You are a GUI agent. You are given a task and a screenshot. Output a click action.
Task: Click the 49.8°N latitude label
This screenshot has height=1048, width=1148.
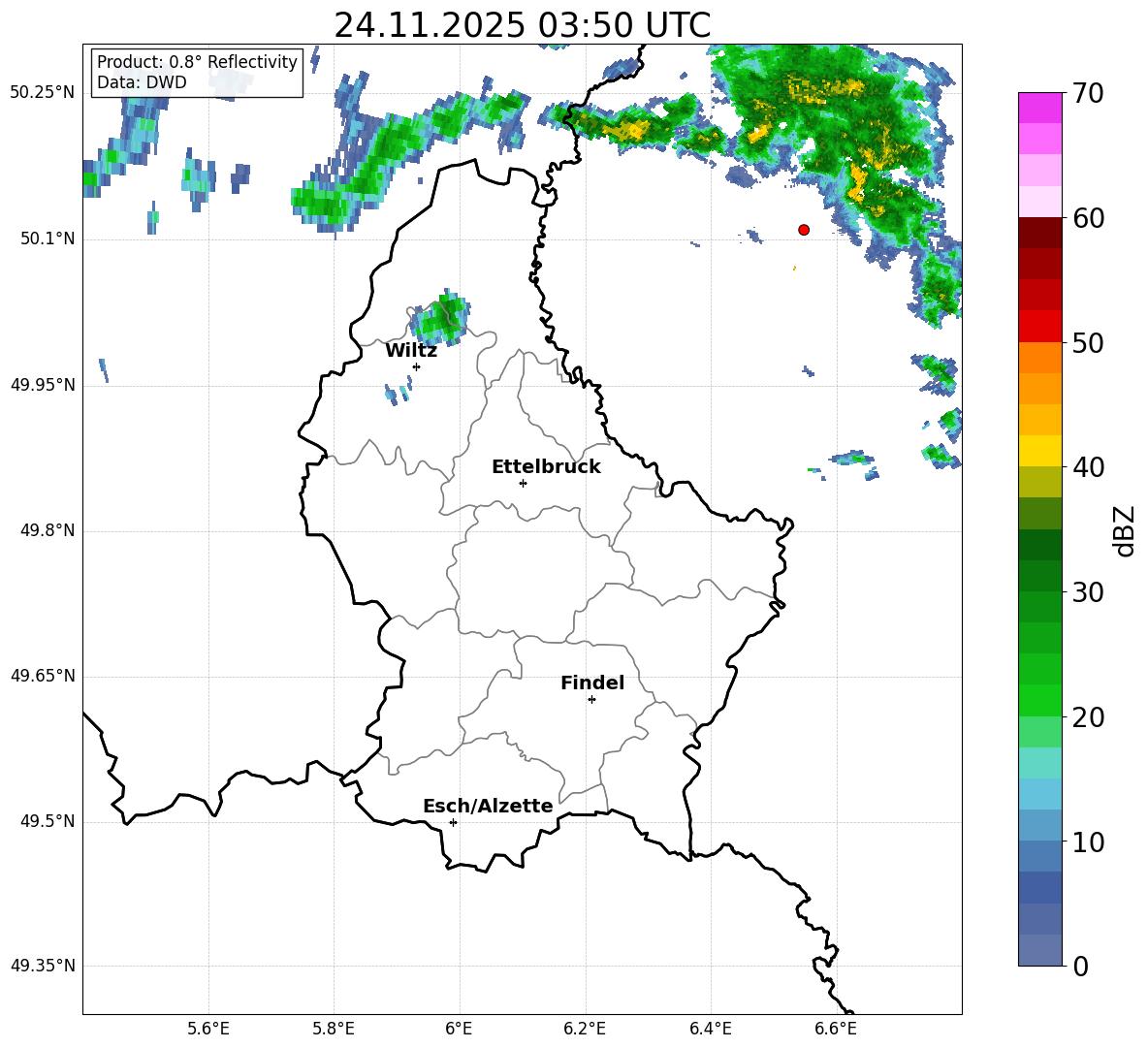pos(48,530)
